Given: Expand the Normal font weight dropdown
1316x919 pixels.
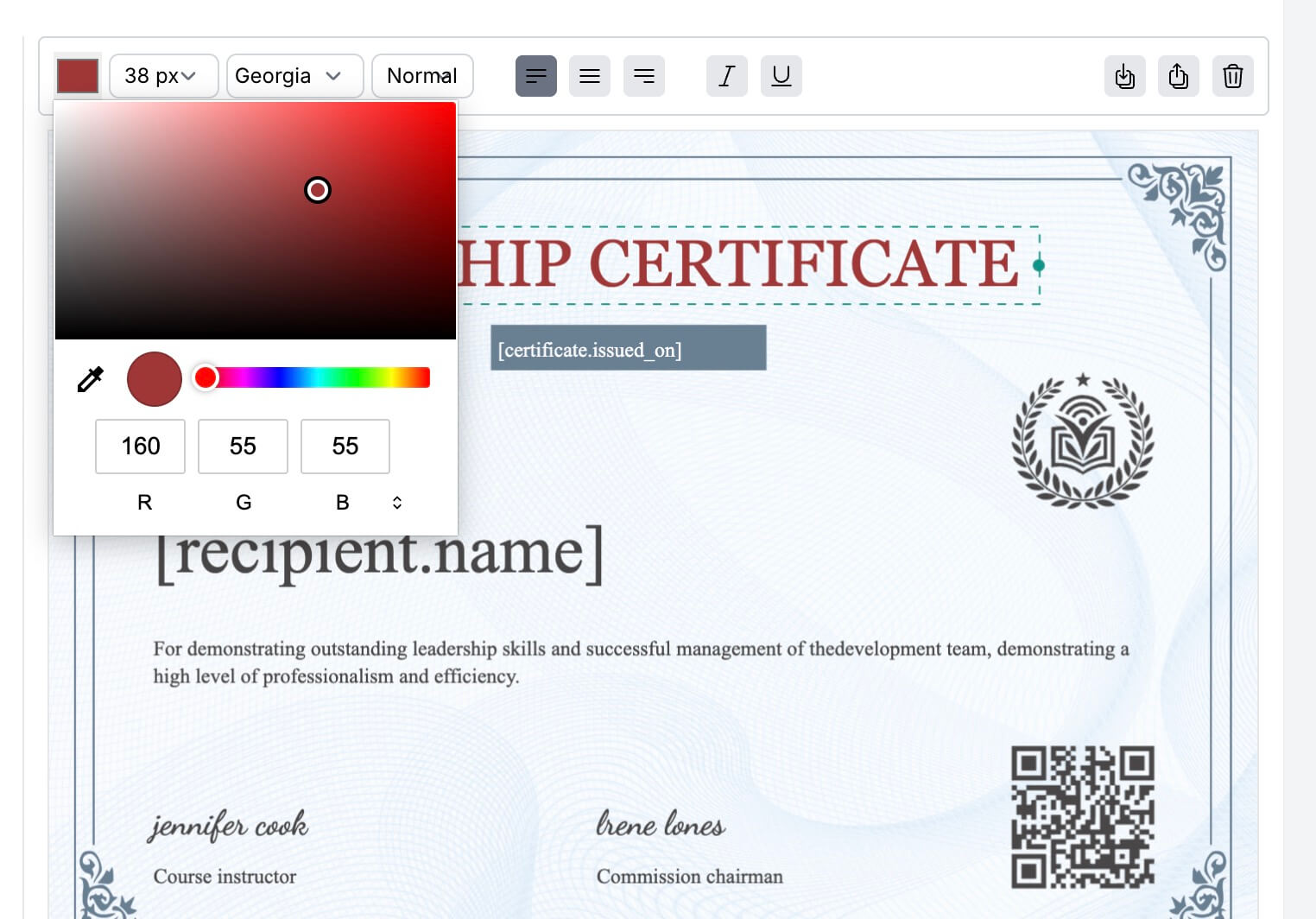Looking at the screenshot, I should point(422,76).
